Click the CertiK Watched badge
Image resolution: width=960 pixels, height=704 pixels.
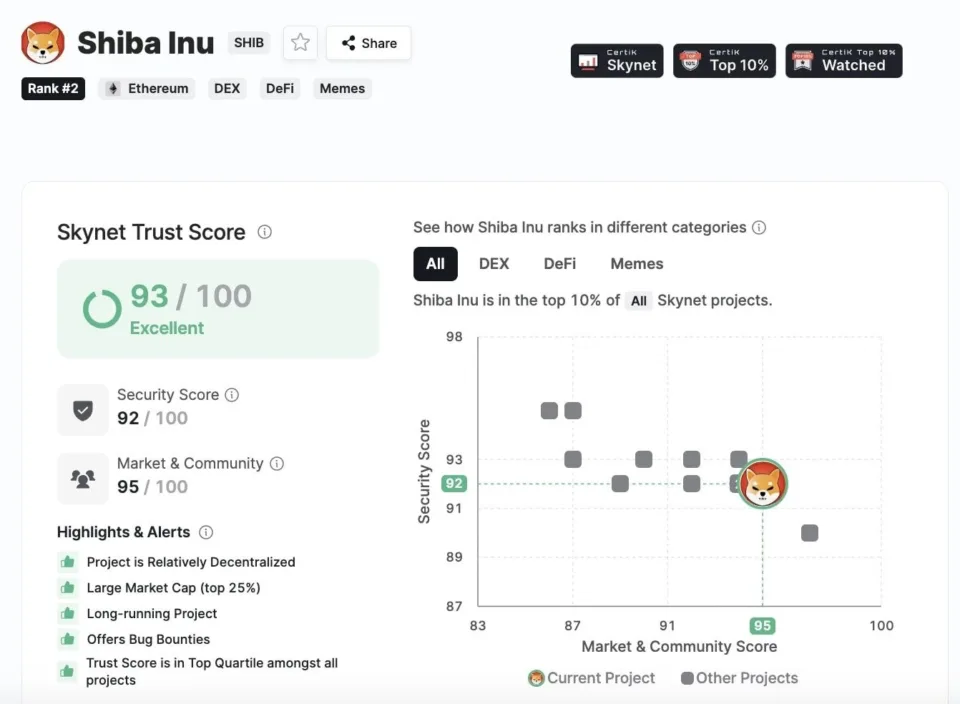click(843, 61)
